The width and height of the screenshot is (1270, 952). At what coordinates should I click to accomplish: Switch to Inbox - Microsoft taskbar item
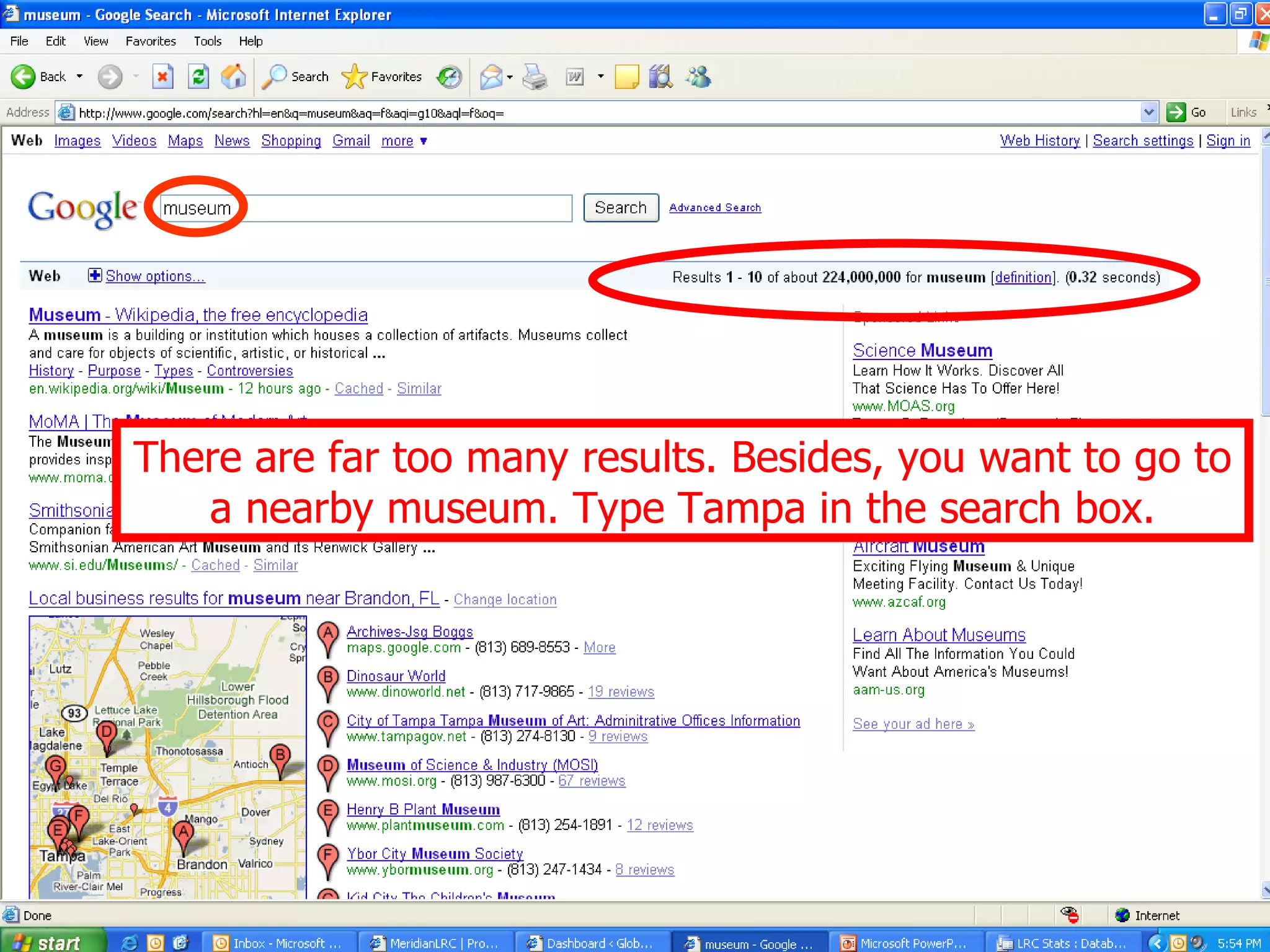(x=280, y=943)
